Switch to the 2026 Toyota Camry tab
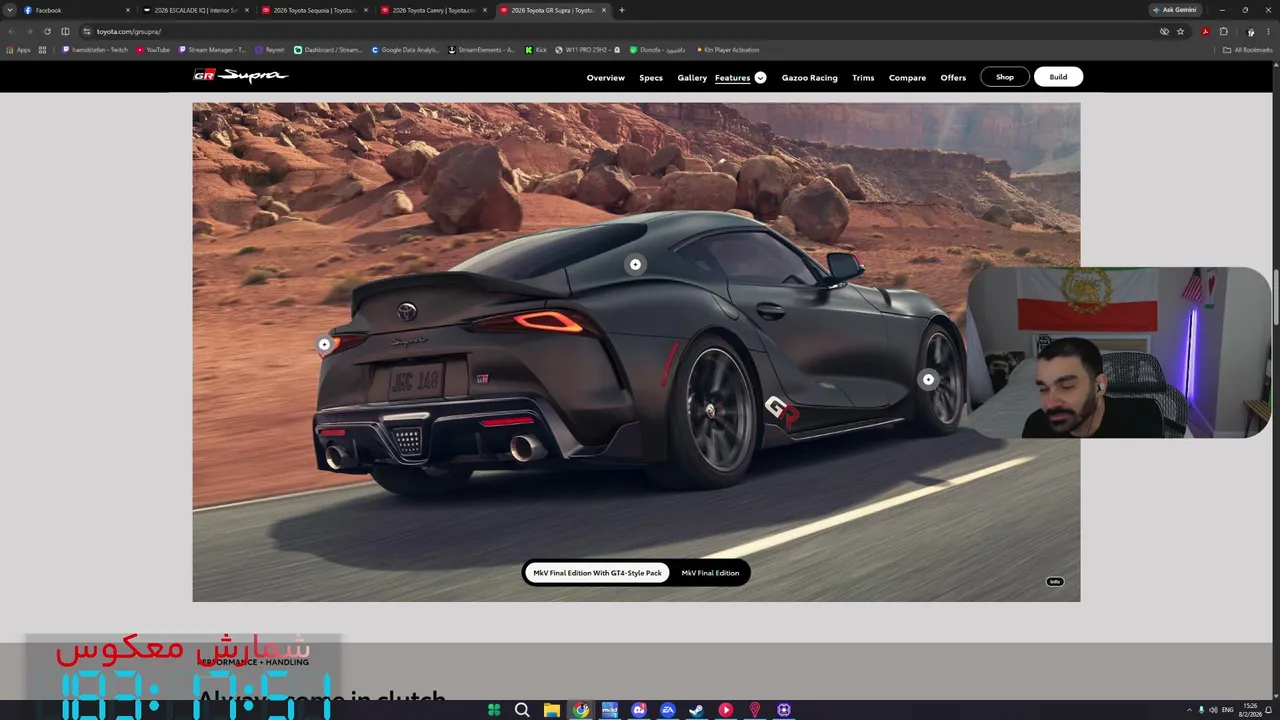Image resolution: width=1280 pixels, height=720 pixels. tap(434, 10)
